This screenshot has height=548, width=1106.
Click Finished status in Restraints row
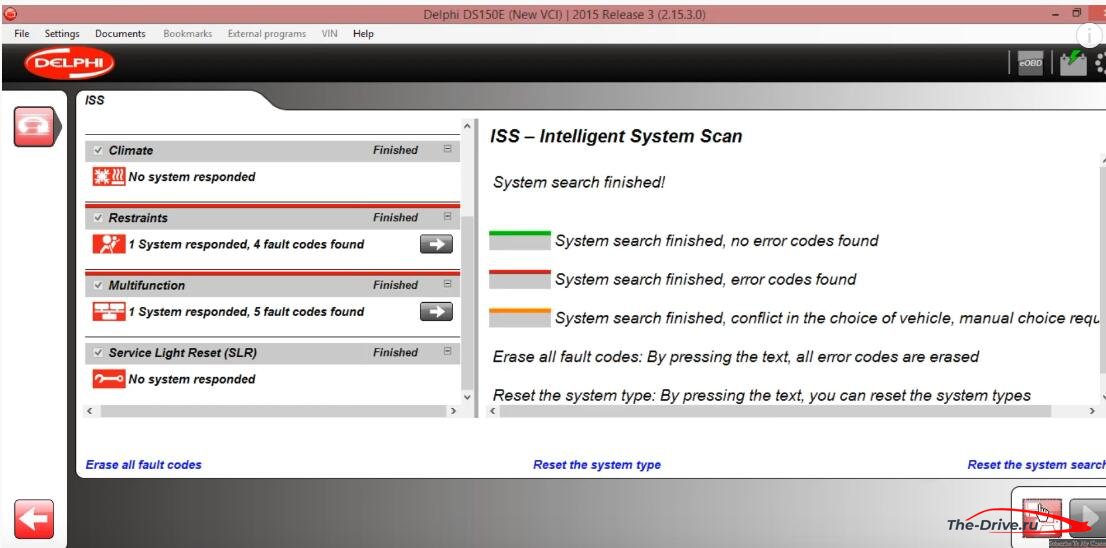395,218
